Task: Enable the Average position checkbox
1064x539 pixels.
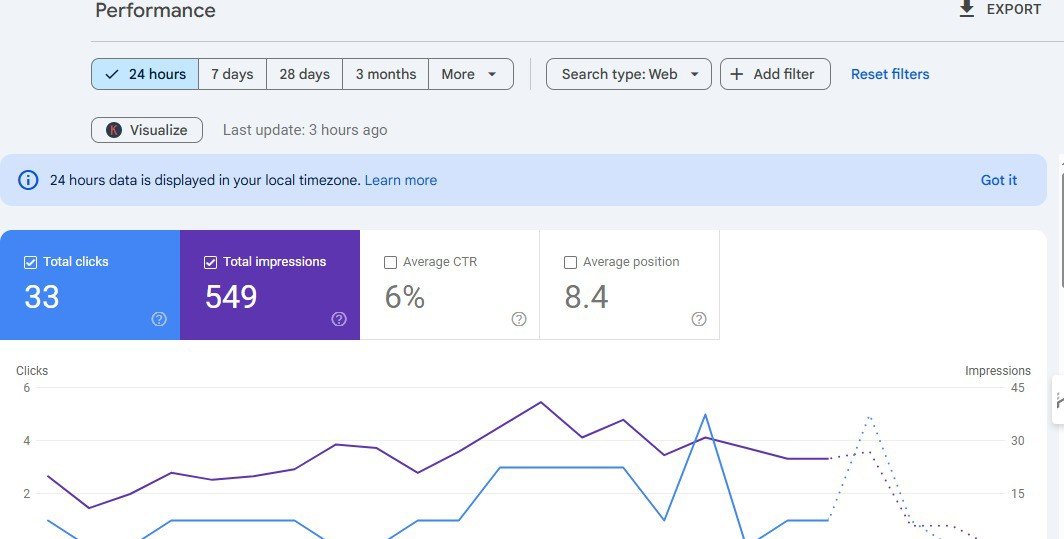Action: (x=571, y=262)
